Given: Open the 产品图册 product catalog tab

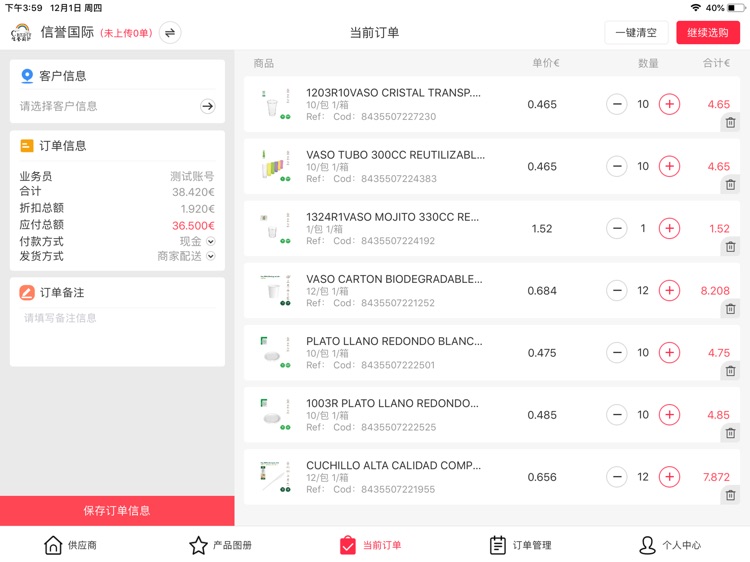Looking at the screenshot, I should pyautogui.click(x=221, y=545).
